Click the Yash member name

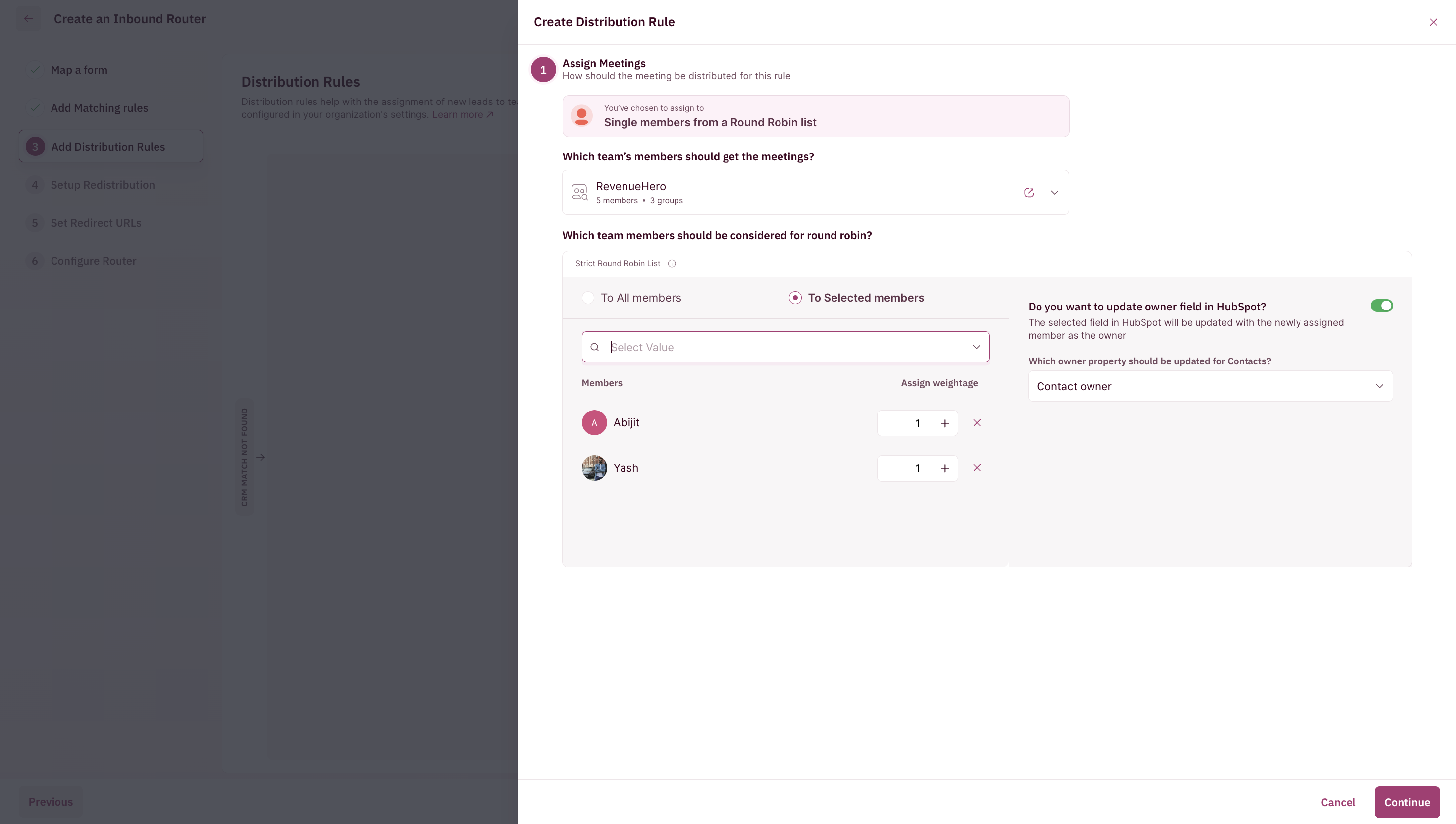point(625,468)
